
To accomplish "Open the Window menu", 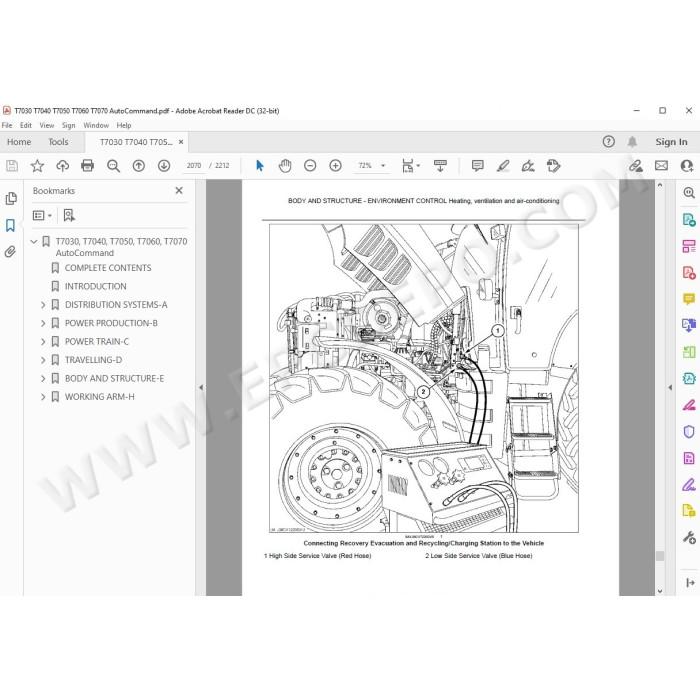I will [x=96, y=125].
